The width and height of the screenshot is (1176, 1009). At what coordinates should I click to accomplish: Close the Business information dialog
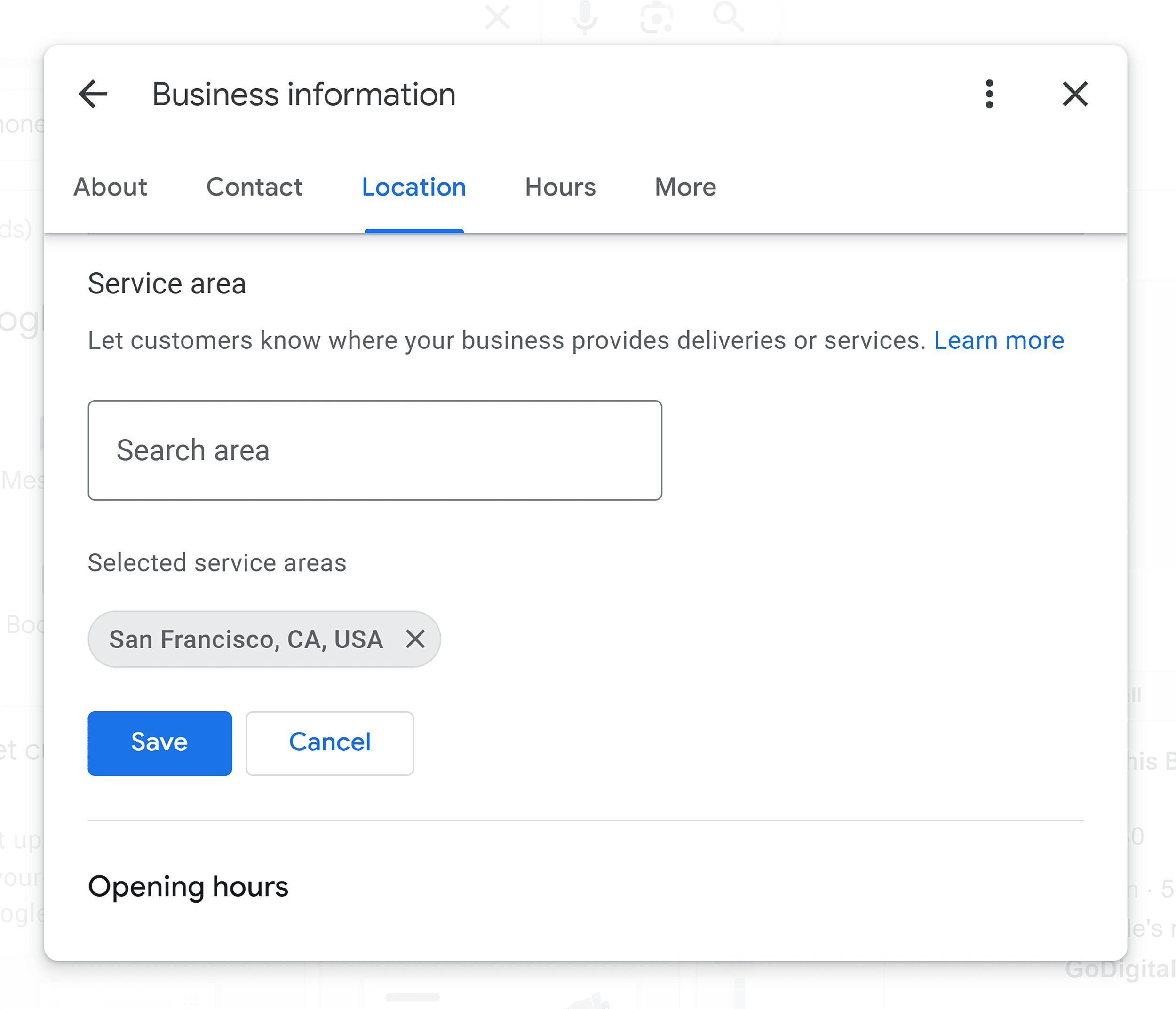pyautogui.click(x=1074, y=94)
